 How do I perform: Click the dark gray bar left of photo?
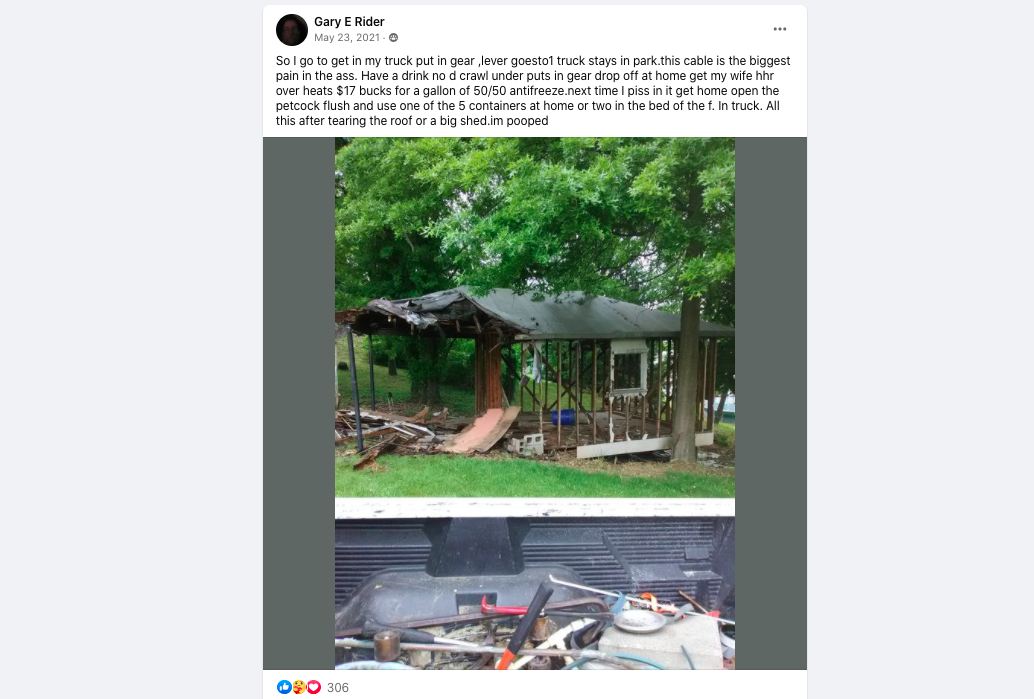tap(299, 403)
